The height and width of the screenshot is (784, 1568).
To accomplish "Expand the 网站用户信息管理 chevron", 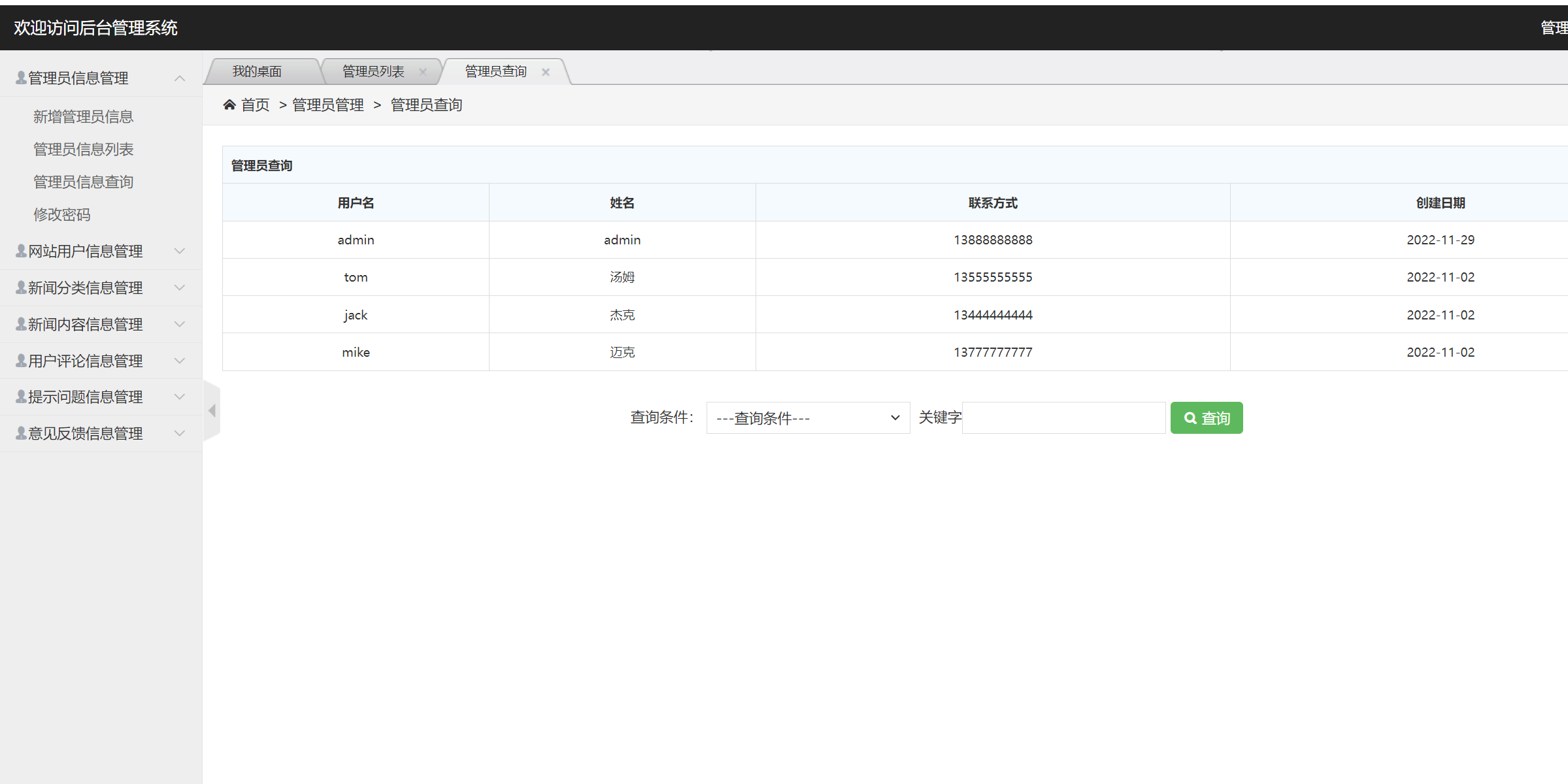I will point(180,251).
